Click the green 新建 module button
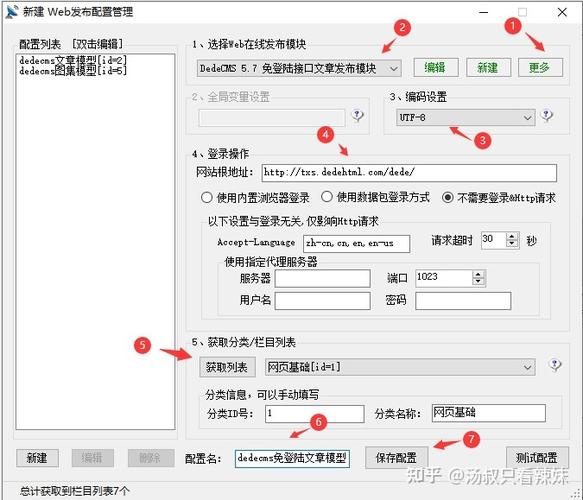The height and width of the screenshot is (500, 583). 488,68
